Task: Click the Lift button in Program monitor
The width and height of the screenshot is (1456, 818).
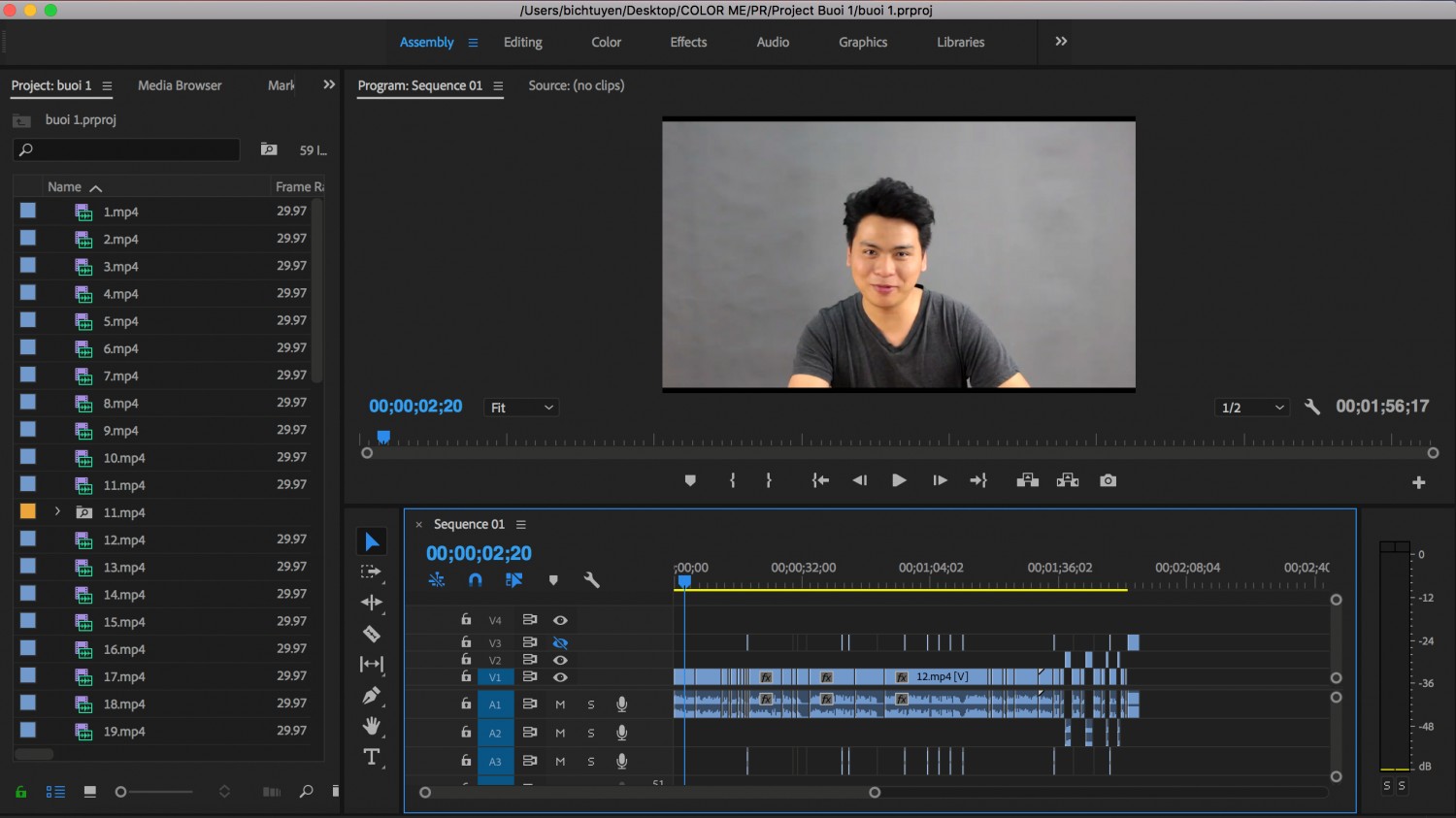Action: [x=1027, y=480]
